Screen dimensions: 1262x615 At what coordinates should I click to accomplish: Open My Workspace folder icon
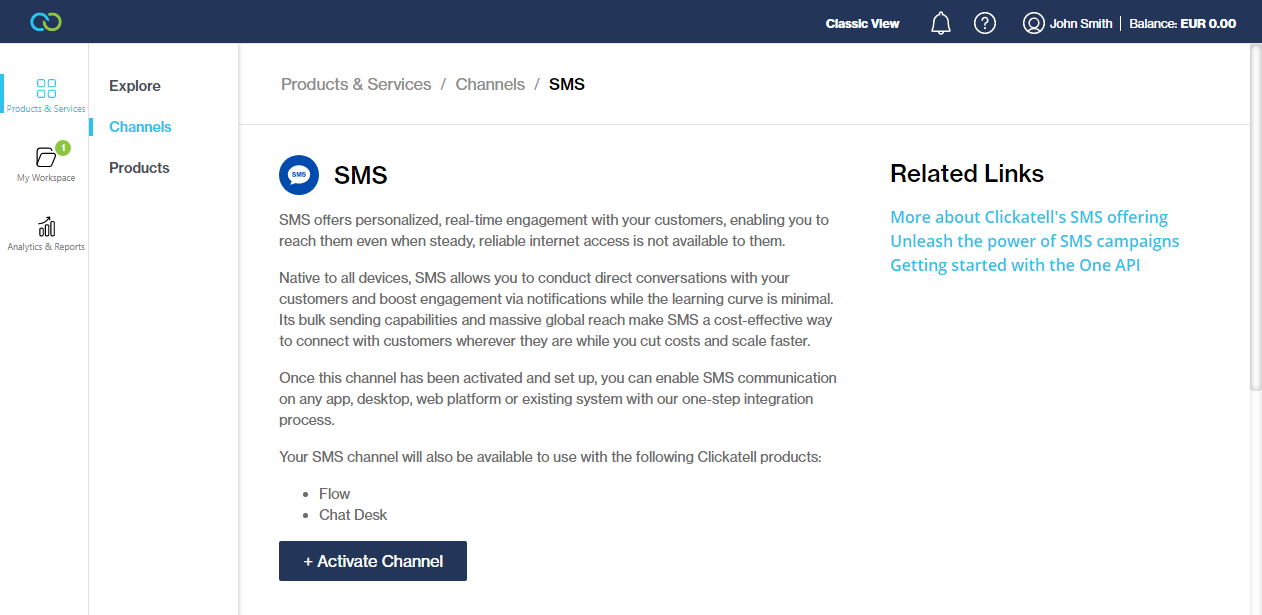(x=46, y=157)
